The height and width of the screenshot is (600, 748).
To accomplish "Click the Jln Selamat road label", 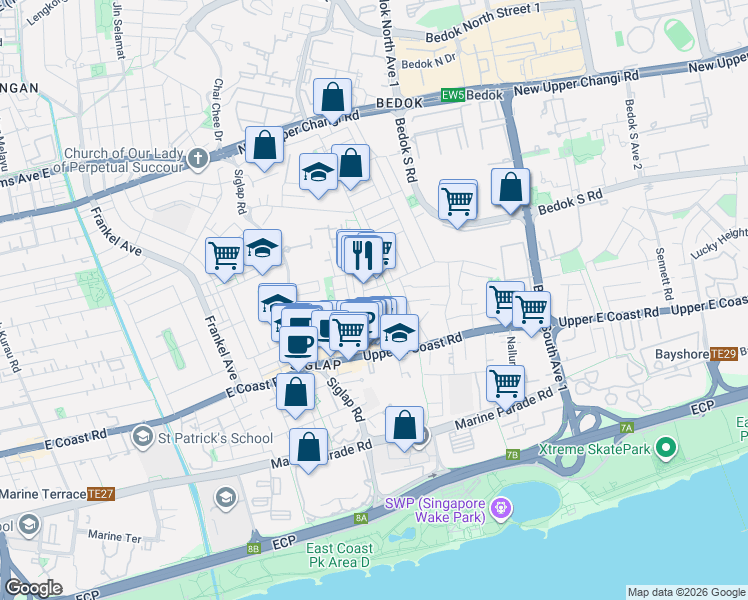I will (119, 30).
